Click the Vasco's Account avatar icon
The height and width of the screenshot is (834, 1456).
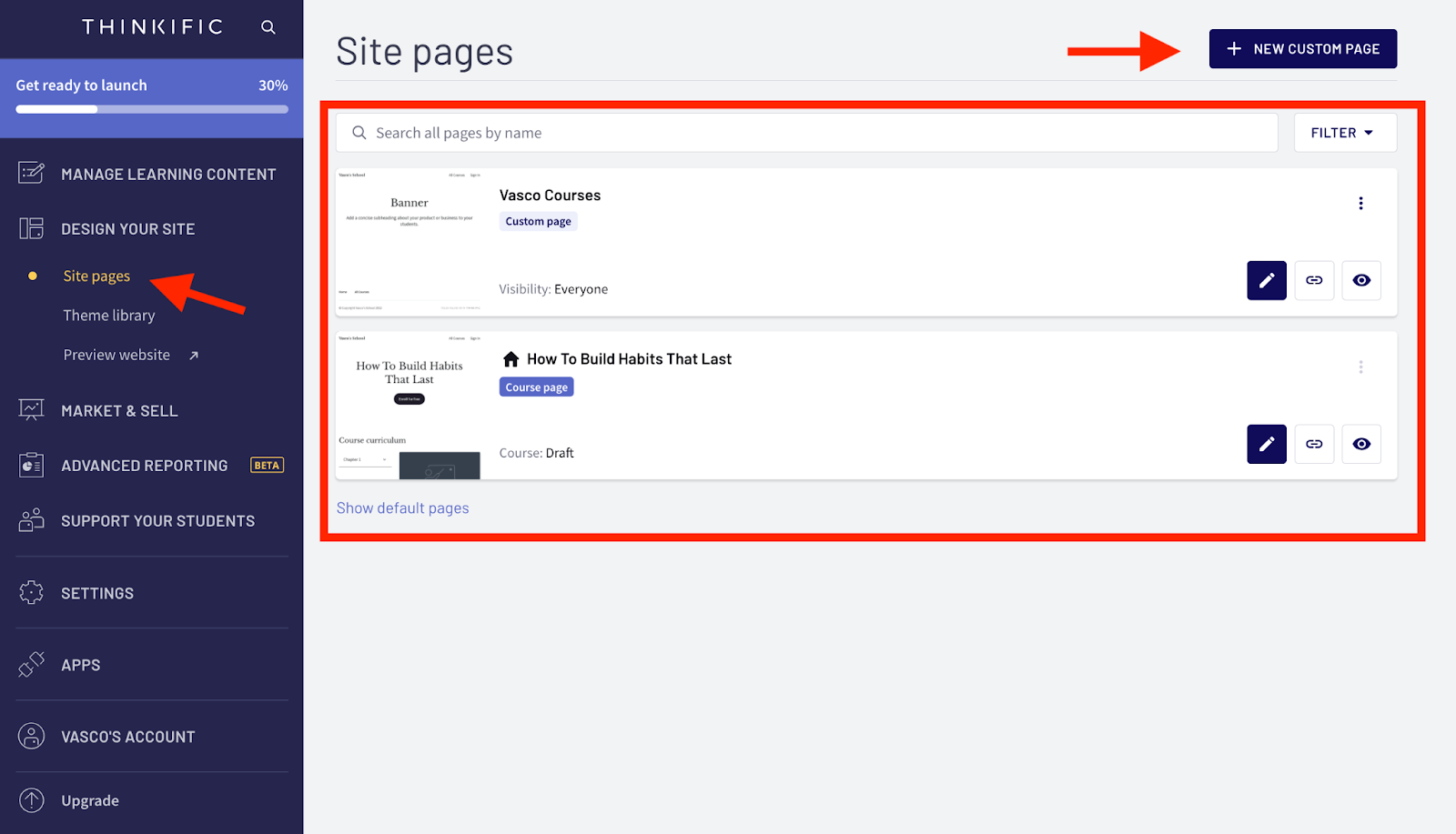[x=31, y=736]
